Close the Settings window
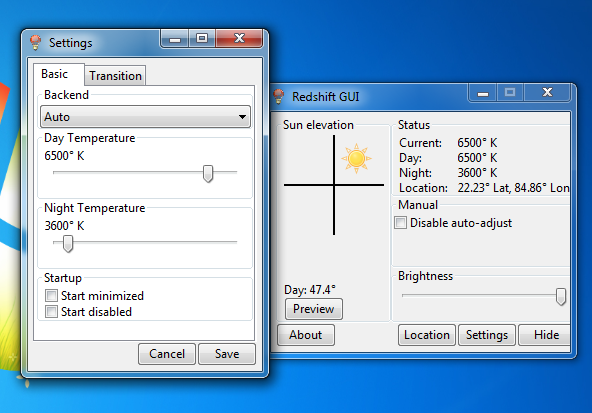Screen dimensions: 592x413 pyautogui.click(x=239, y=39)
